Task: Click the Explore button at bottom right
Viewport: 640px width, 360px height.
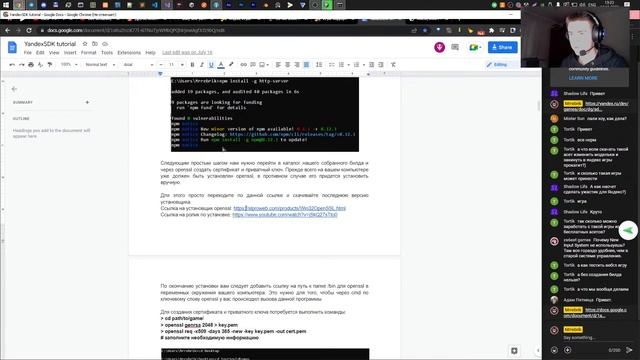Action: click(514, 350)
